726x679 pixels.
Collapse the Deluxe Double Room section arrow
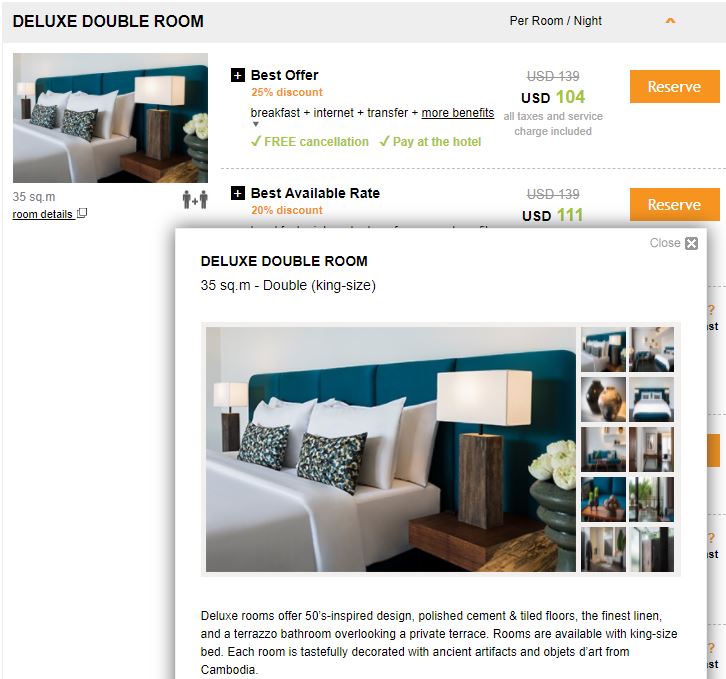point(670,20)
